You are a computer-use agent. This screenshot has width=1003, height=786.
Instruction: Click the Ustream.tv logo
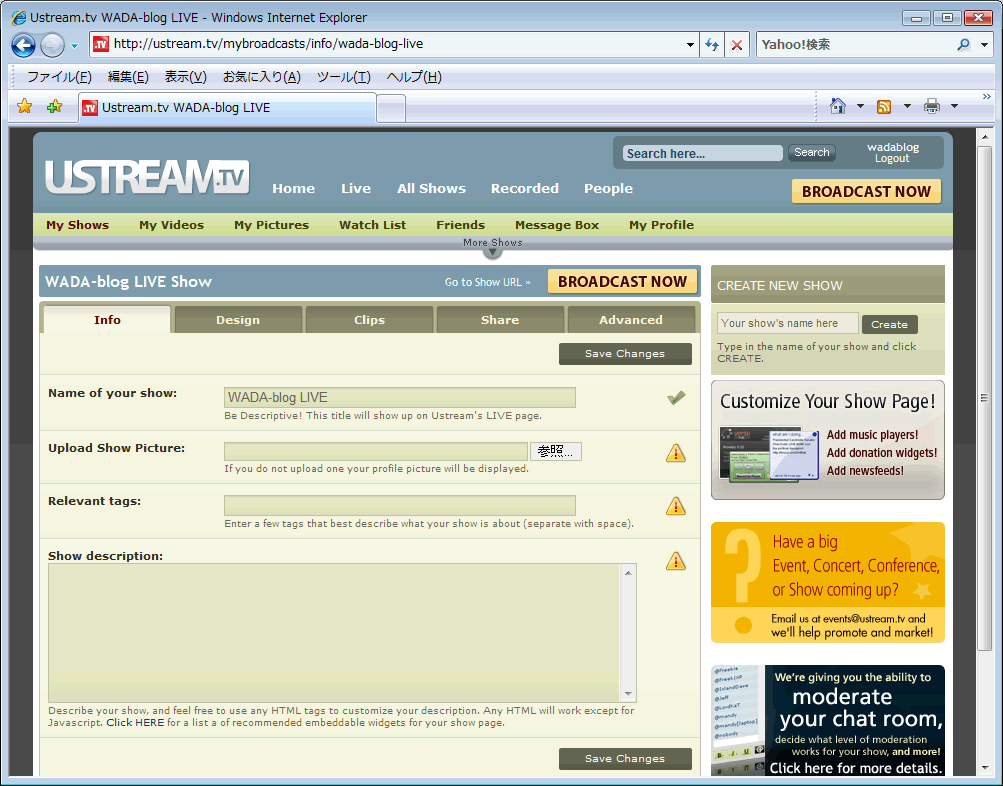[146, 177]
